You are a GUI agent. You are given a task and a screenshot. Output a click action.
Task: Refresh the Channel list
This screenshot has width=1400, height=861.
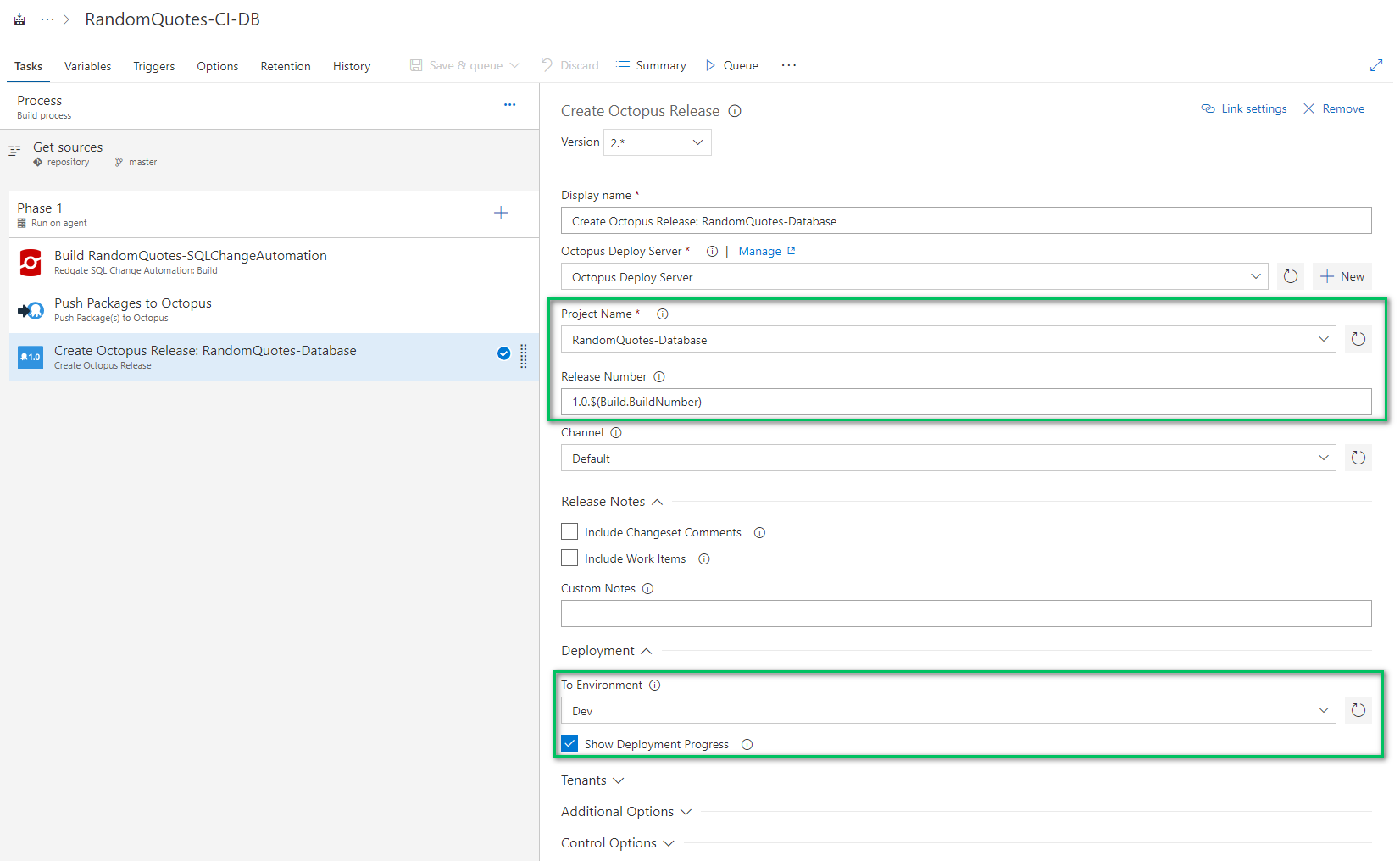1358,458
